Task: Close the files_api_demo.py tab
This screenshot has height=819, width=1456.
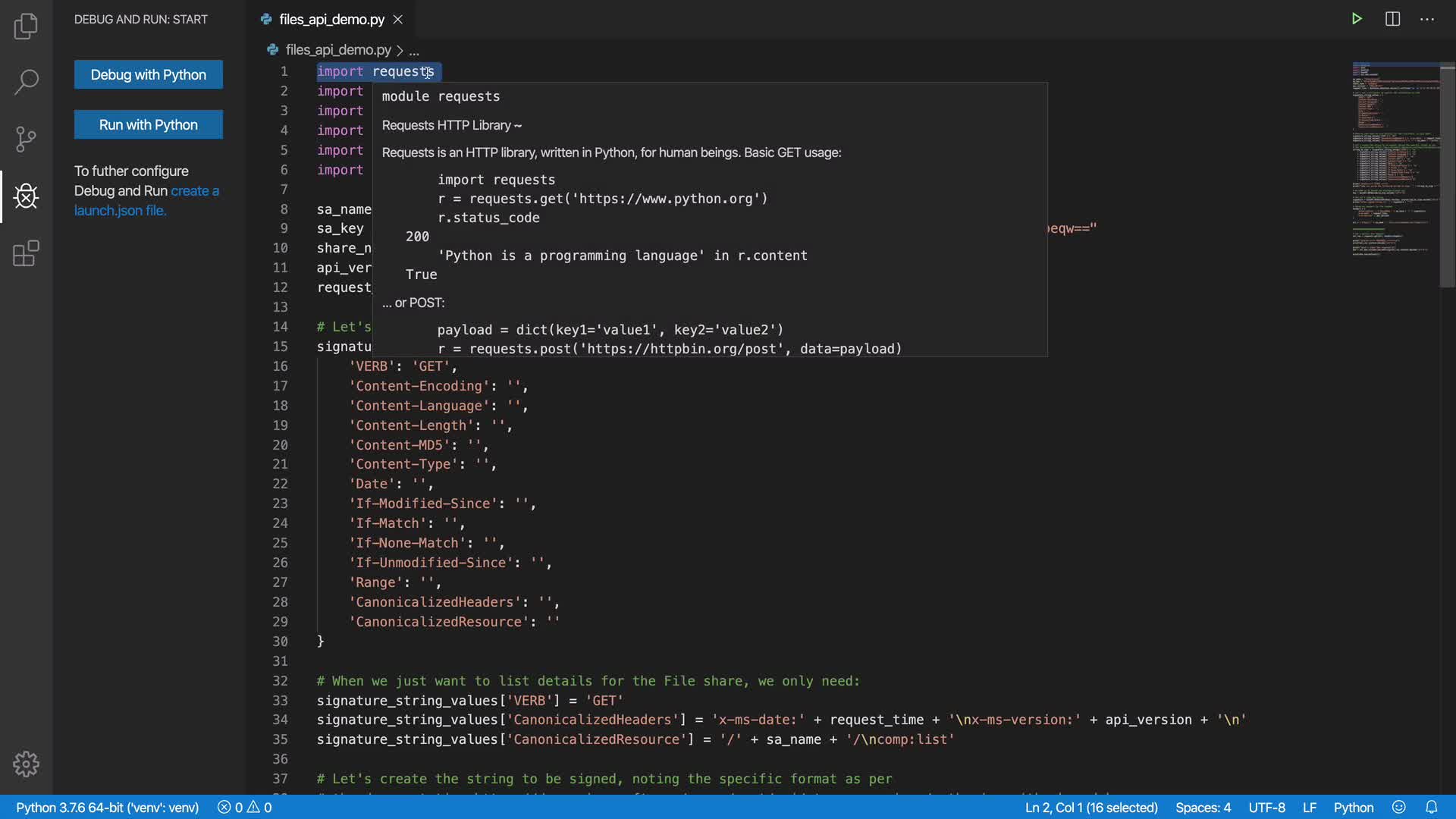Action: point(398,19)
